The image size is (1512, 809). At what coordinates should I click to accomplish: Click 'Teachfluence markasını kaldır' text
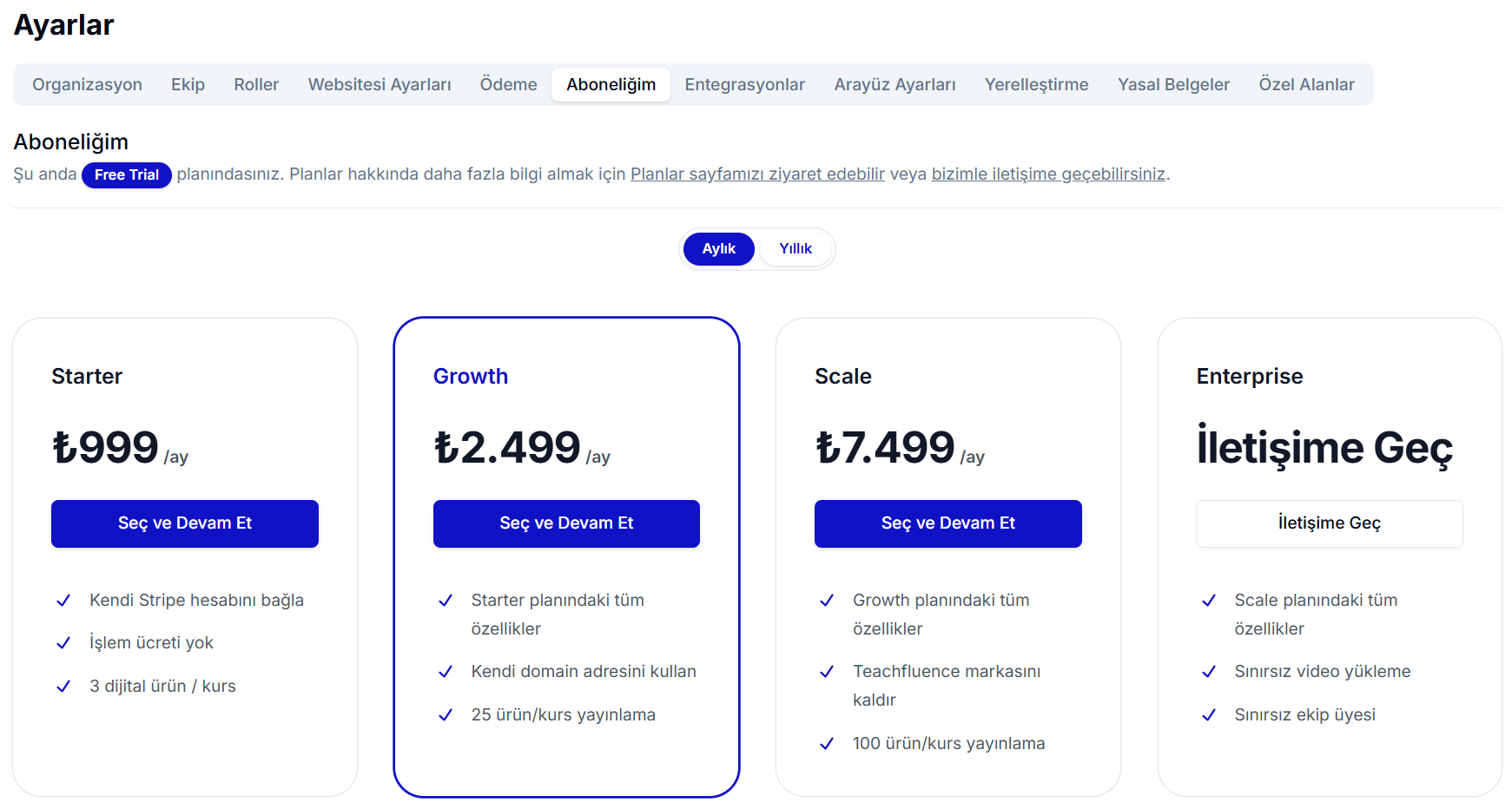tap(947, 686)
